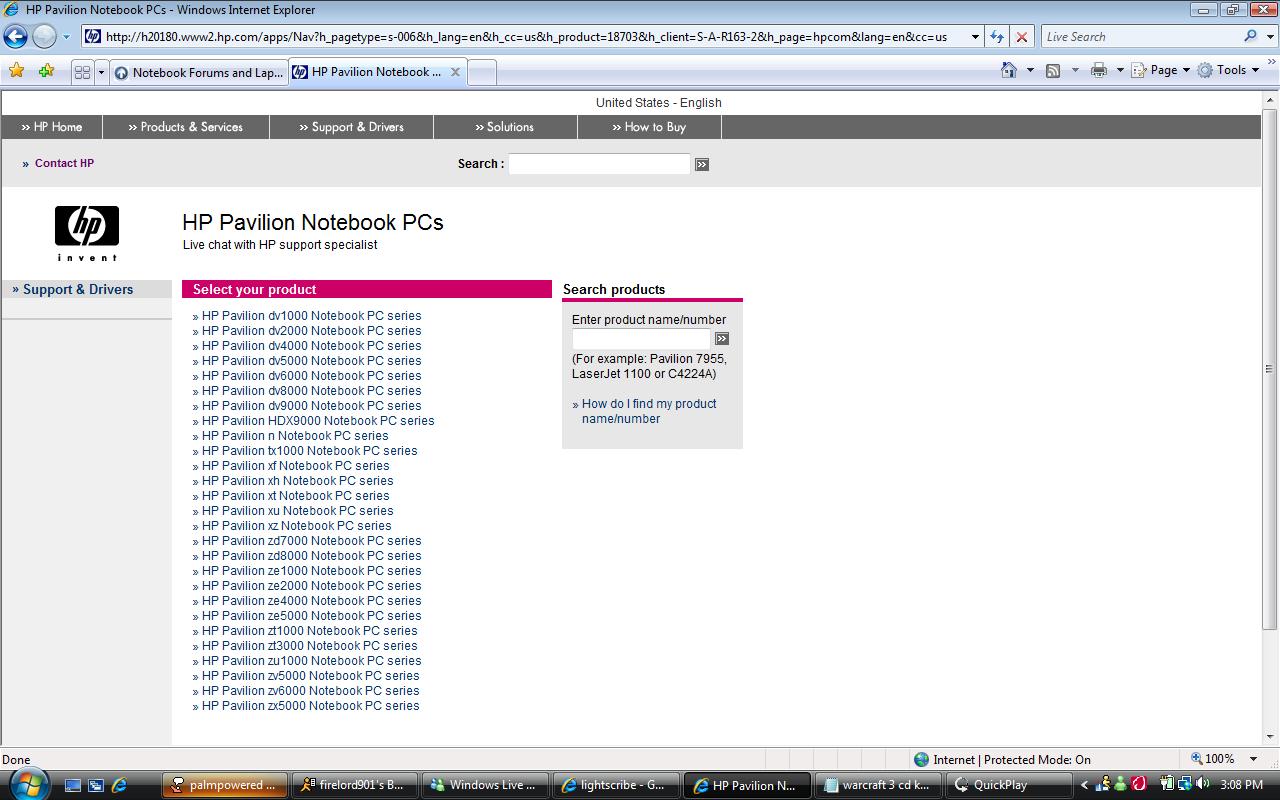This screenshot has width=1280, height=800.
Task: Show hidden system tray icons arrow
Action: click(x=1085, y=785)
